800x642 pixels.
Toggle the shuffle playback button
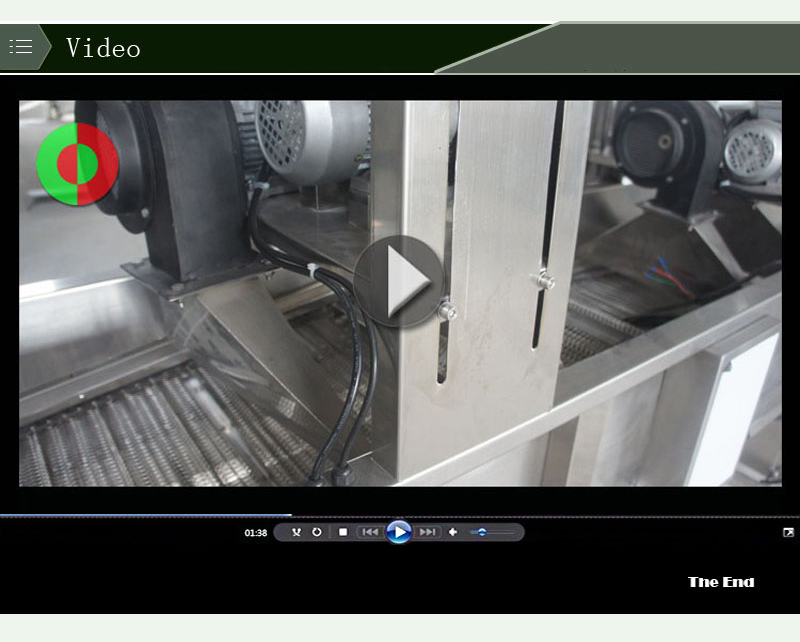point(296,532)
